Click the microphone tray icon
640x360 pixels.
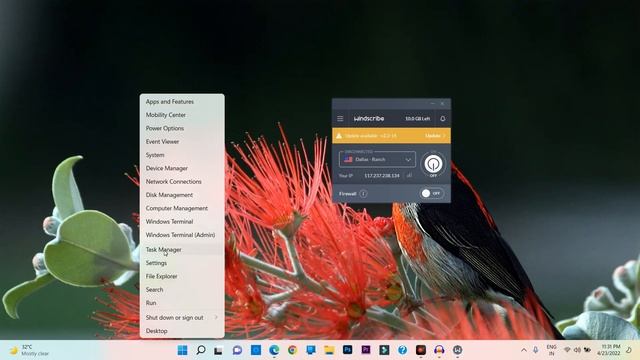(536, 350)
